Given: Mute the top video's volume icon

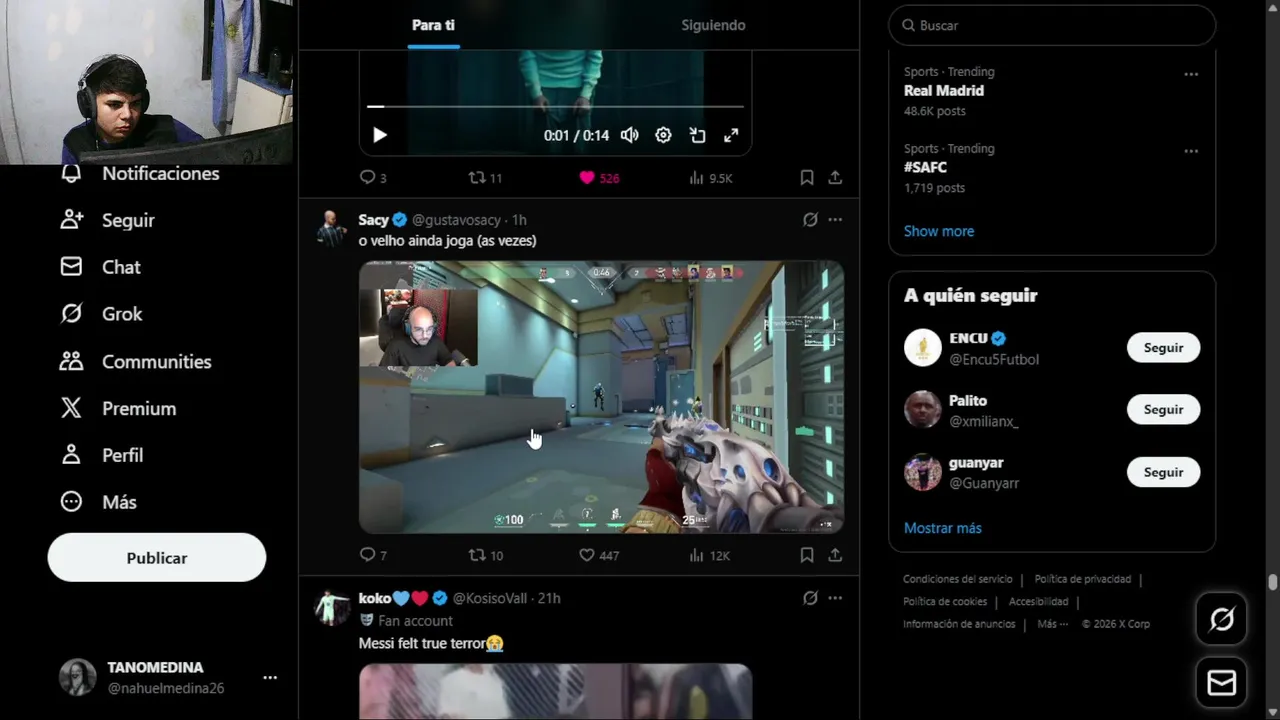Looking at the screenshot, I should [629, 135].
